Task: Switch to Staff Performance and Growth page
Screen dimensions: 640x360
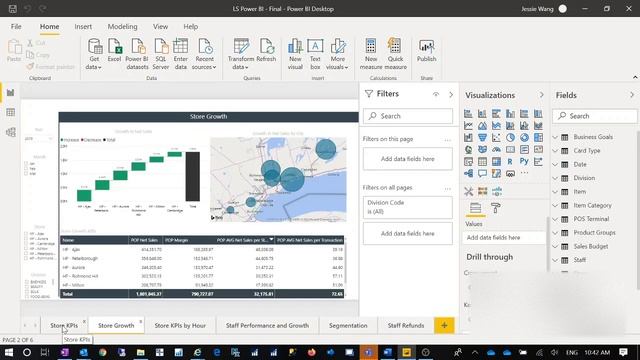Action: pyautogui.click(x=267, y=325)
